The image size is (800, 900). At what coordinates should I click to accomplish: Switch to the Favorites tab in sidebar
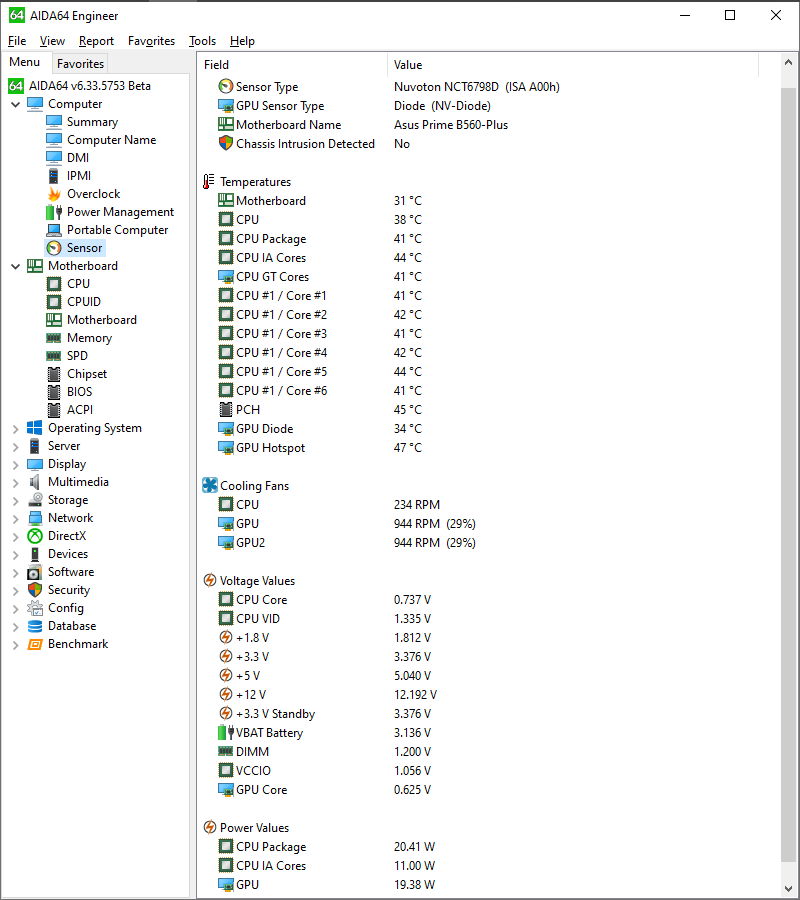point(80,64)
